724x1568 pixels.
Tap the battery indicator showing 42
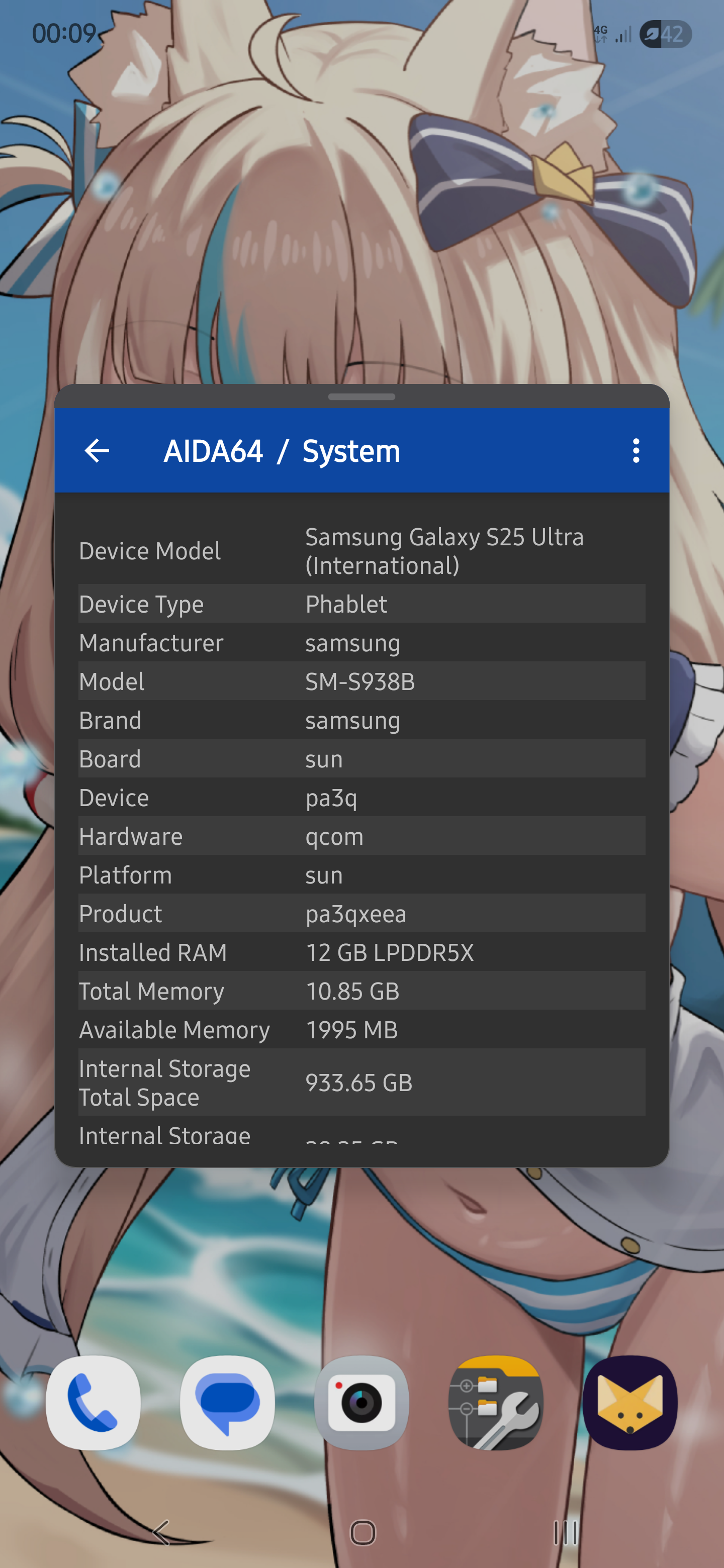coord(665,35)
